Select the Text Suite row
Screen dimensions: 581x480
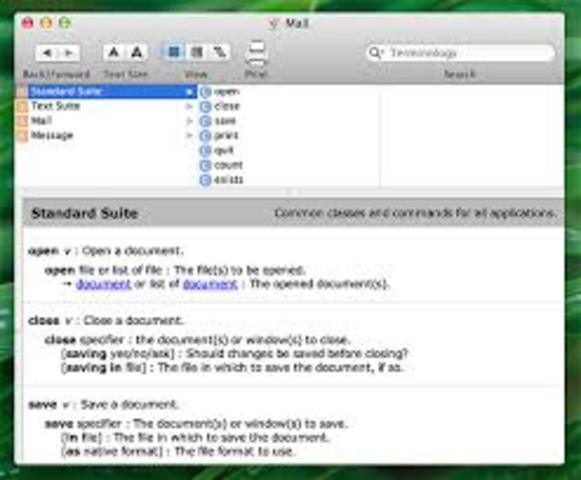point(107,106)
